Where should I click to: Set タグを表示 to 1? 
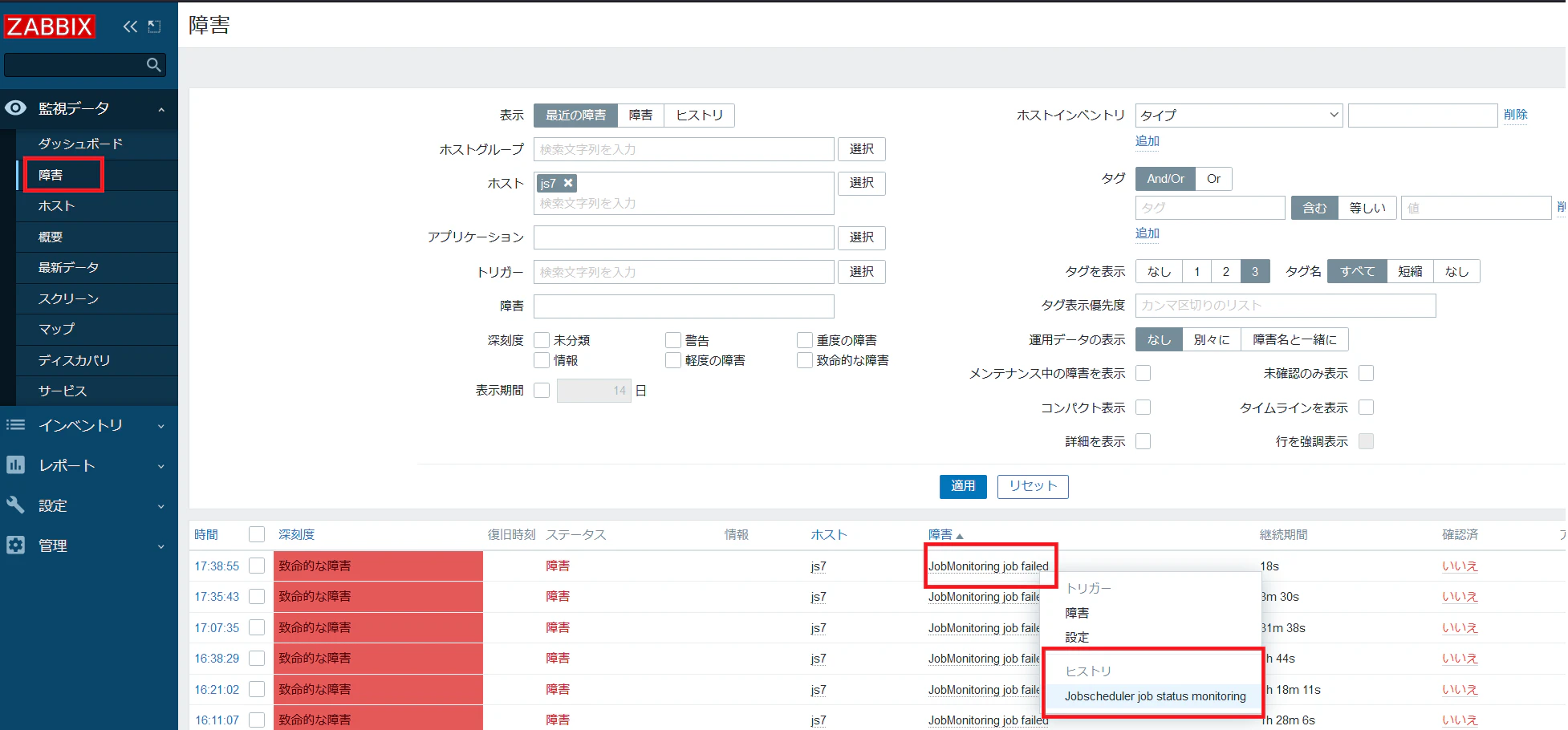tap(1196, 271)
